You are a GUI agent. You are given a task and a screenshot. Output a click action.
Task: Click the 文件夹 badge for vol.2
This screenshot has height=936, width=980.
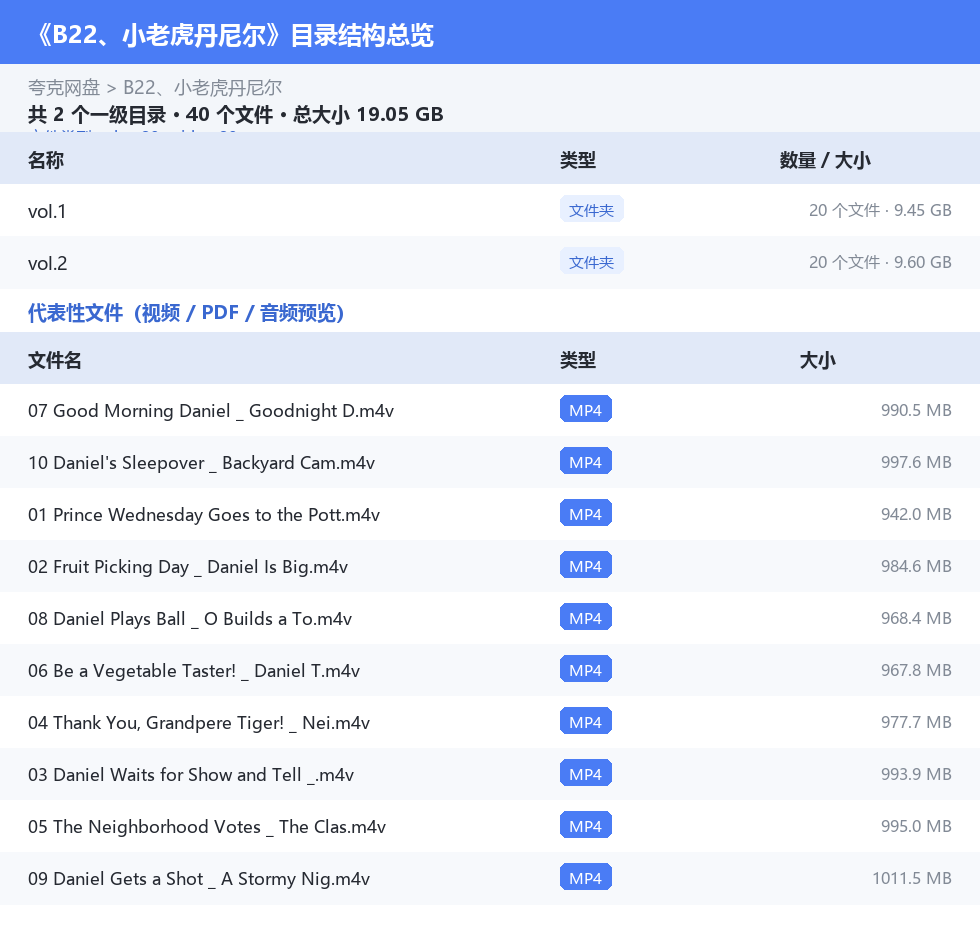(x=591, y=262)
